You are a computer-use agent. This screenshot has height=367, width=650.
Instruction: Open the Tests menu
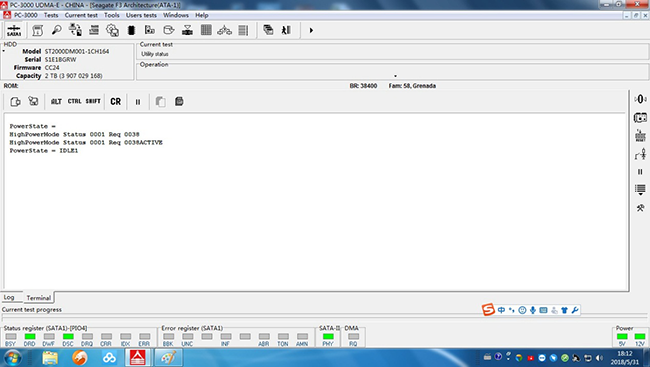[51, 15]
